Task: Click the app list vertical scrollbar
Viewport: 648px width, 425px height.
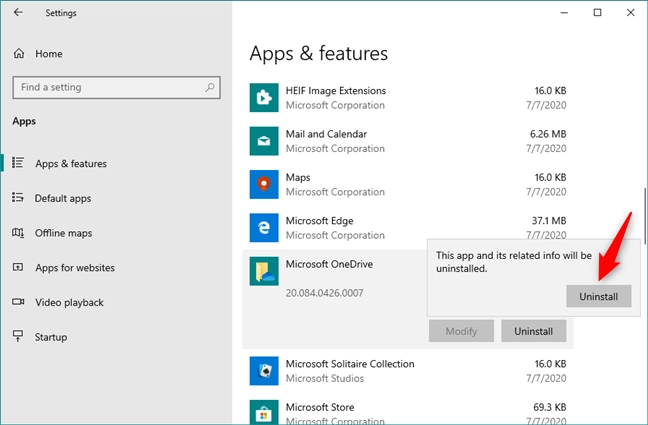Action: 645,216
